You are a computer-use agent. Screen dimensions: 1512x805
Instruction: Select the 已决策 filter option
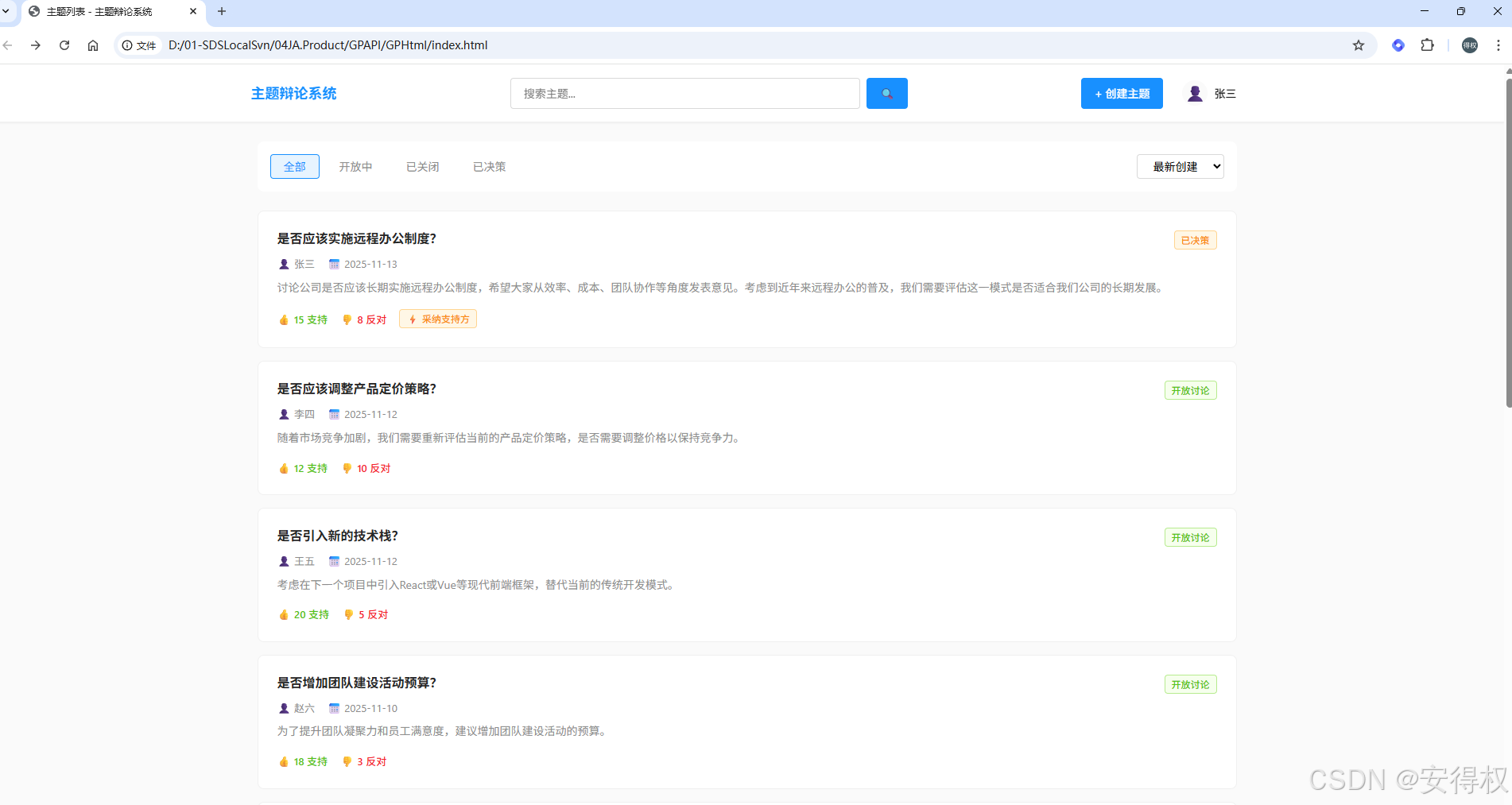click(x=488, y=166)
